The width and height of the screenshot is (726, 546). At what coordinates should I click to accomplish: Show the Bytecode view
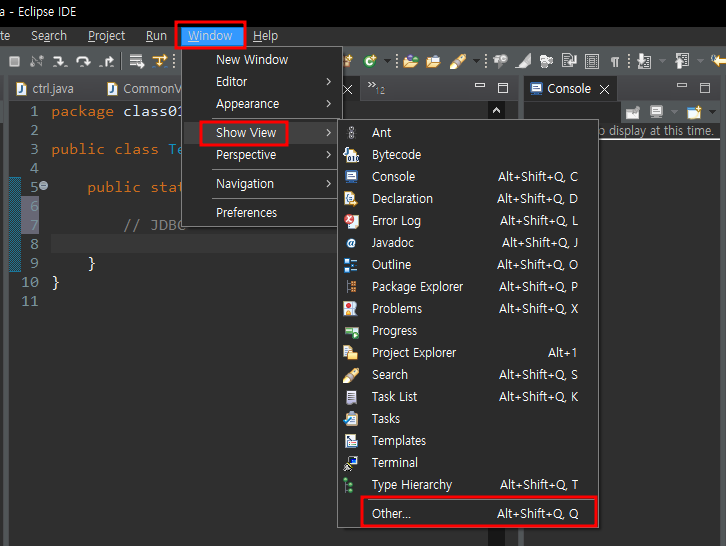pyautogui.click(x=468, y=155)
